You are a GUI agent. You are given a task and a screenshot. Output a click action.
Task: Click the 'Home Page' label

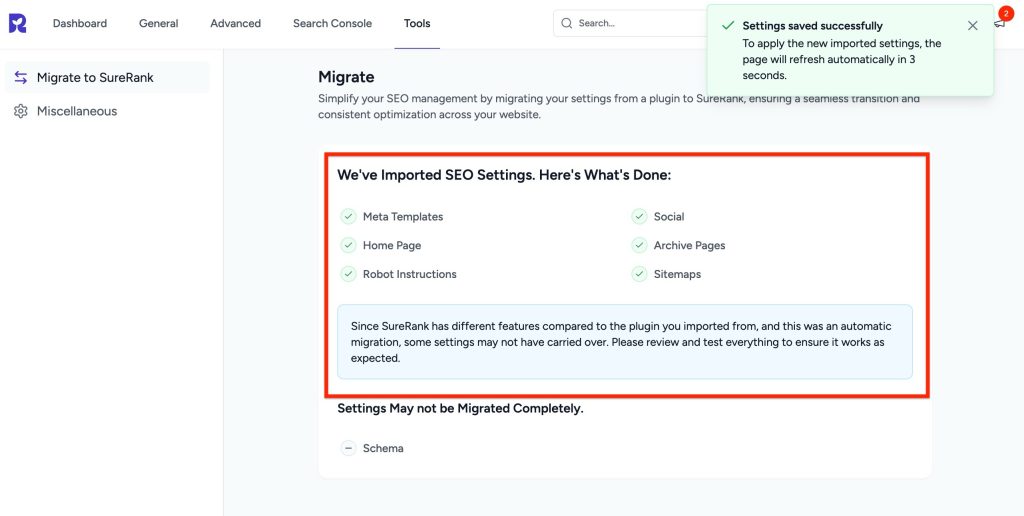point(392,246)
